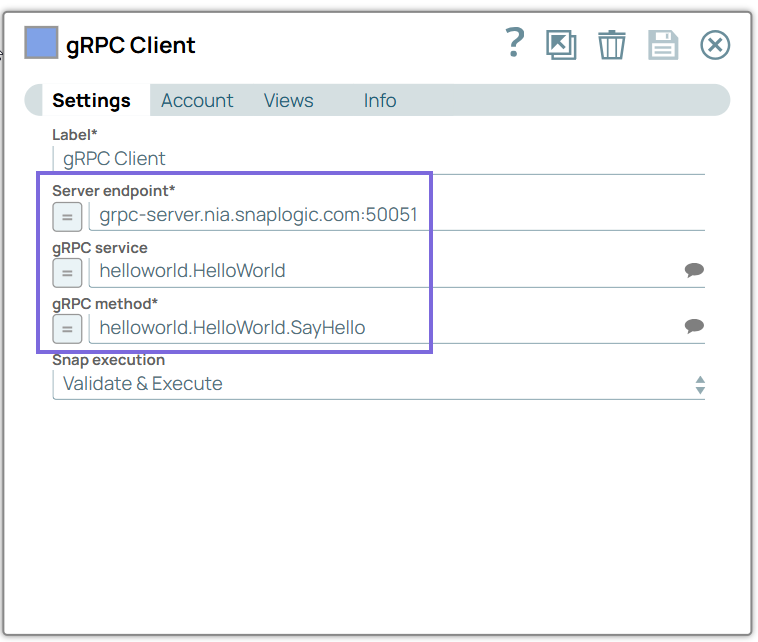Click the save disk icon
Screen dimensions: 758x642
(x=663, y=45)
